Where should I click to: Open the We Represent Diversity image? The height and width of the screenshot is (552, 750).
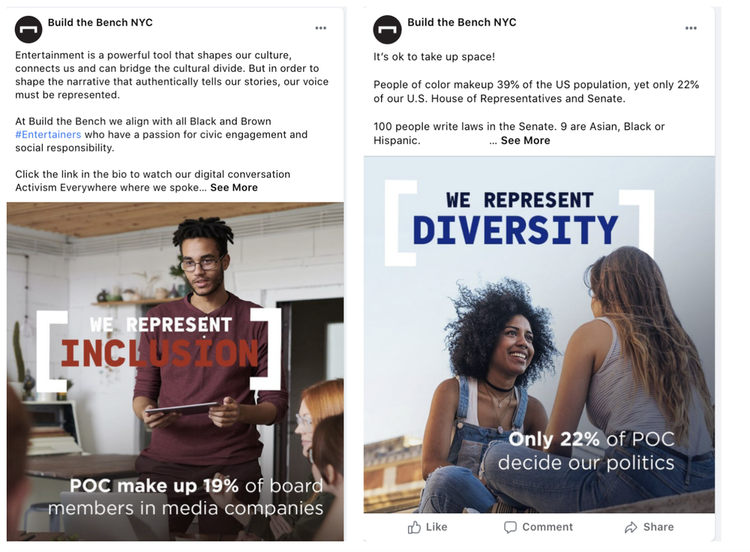pyautogui.click(x=539, y=334)
